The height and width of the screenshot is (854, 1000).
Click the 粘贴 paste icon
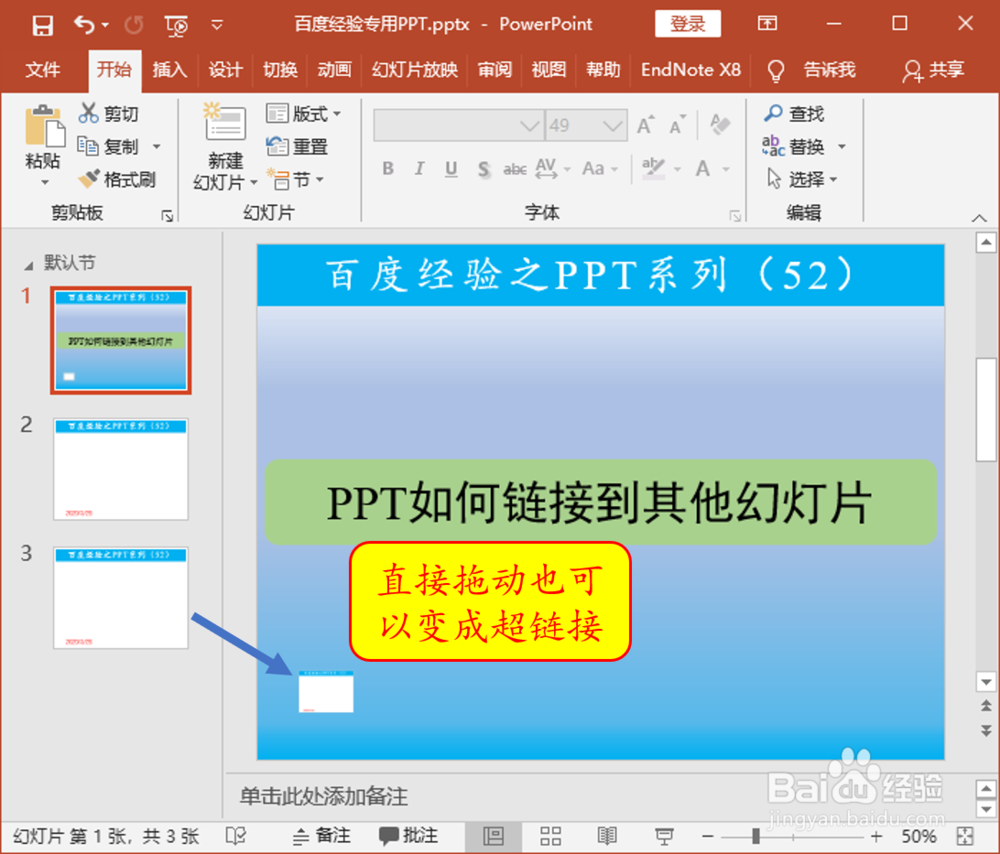[x=43, y=126]
